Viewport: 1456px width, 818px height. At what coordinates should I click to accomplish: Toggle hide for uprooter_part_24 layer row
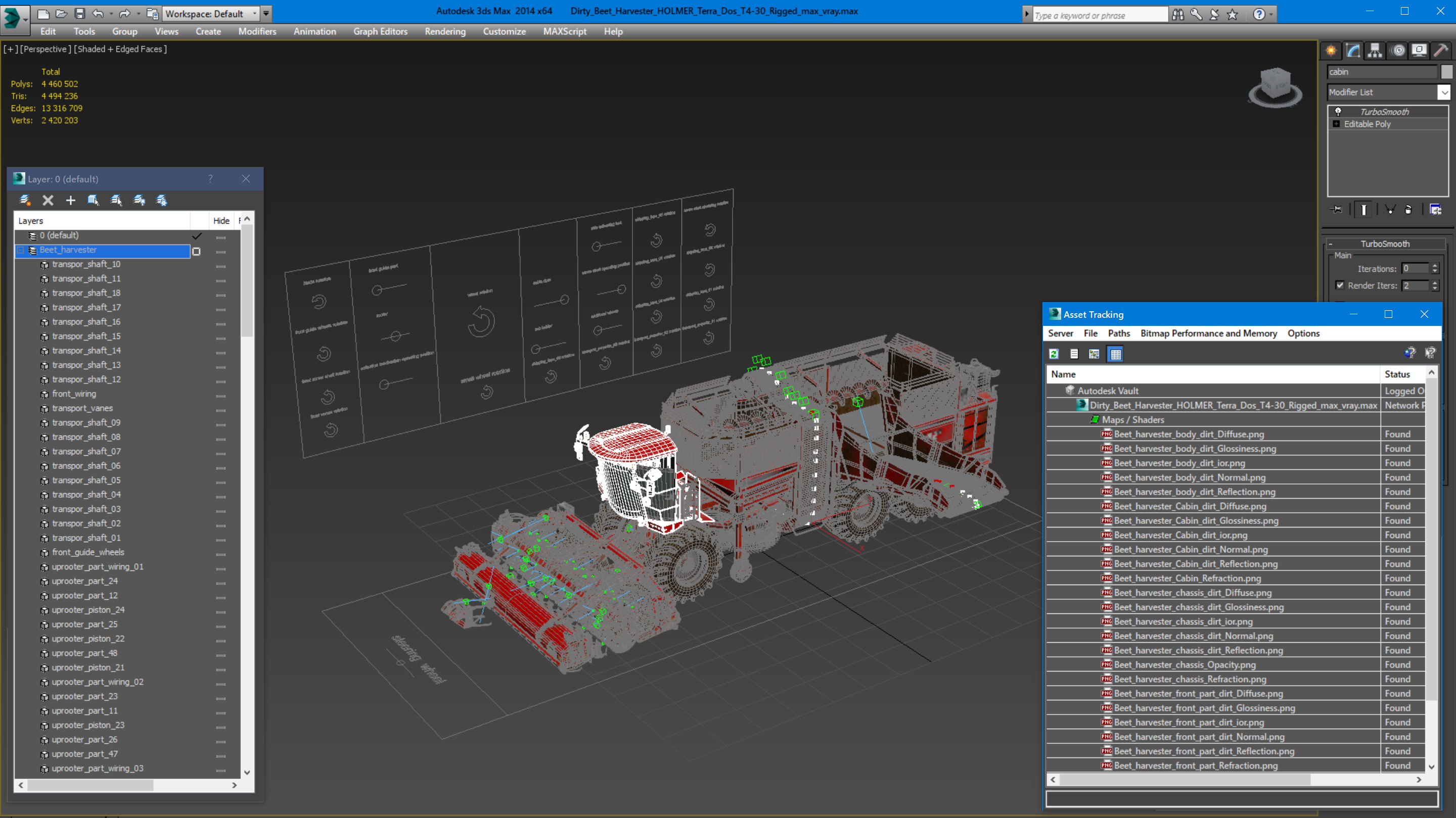click(221, 584)
